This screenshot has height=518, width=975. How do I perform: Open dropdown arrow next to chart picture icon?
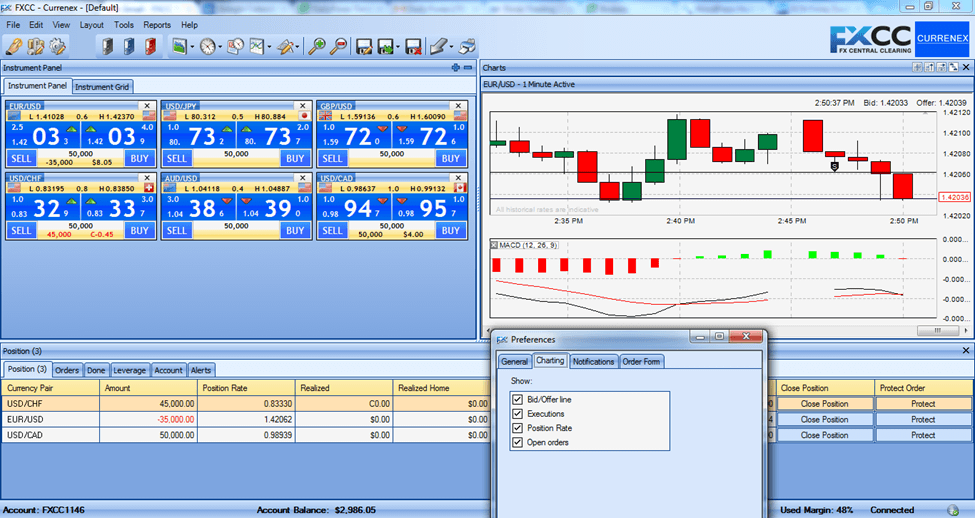(x=192, y=47)
